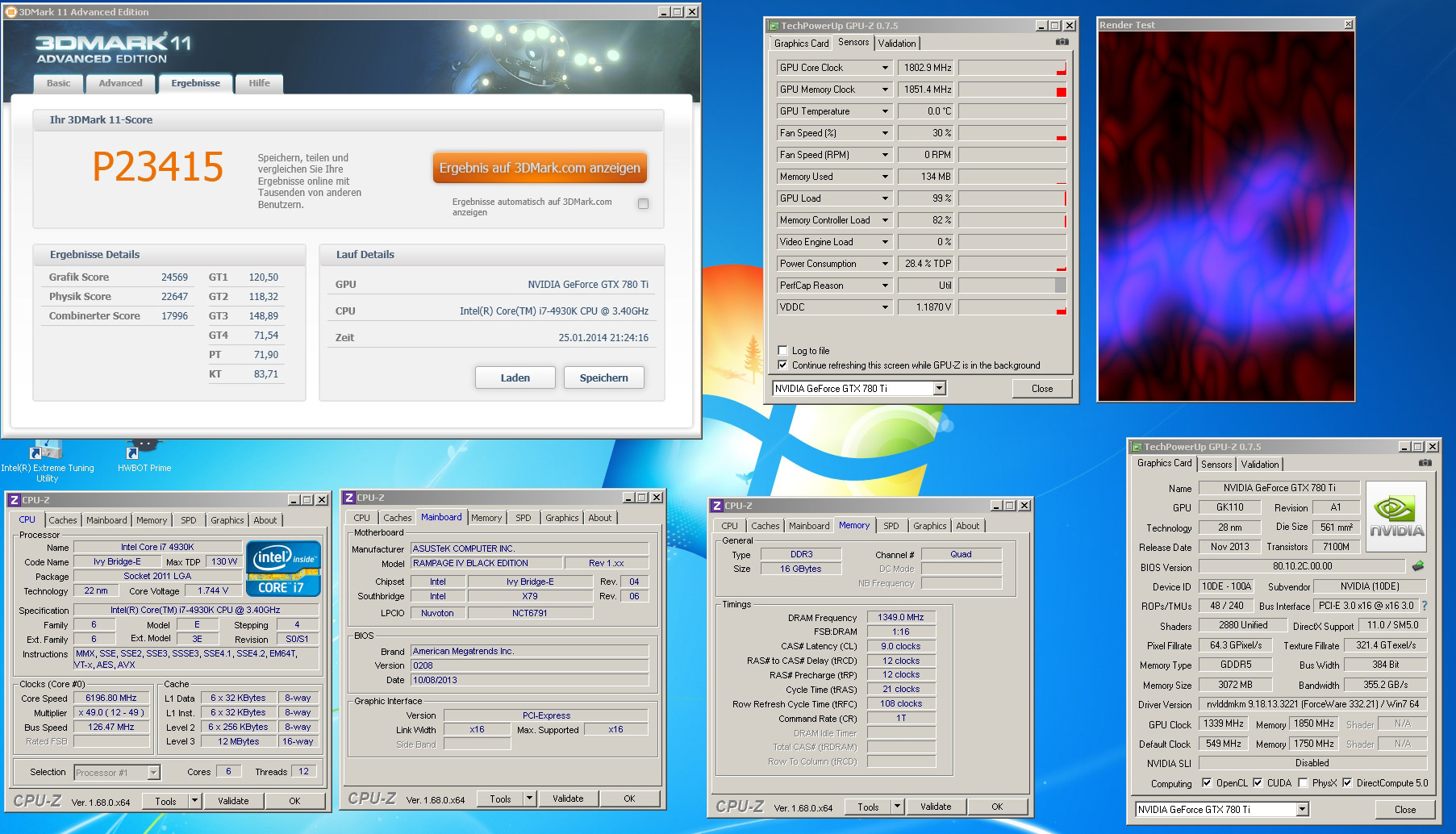Viewport: 1456px width, 834px height.
Task: Open the Fan Speed (RPM) sensor dropdown
Action: click(x=885, y=155)
